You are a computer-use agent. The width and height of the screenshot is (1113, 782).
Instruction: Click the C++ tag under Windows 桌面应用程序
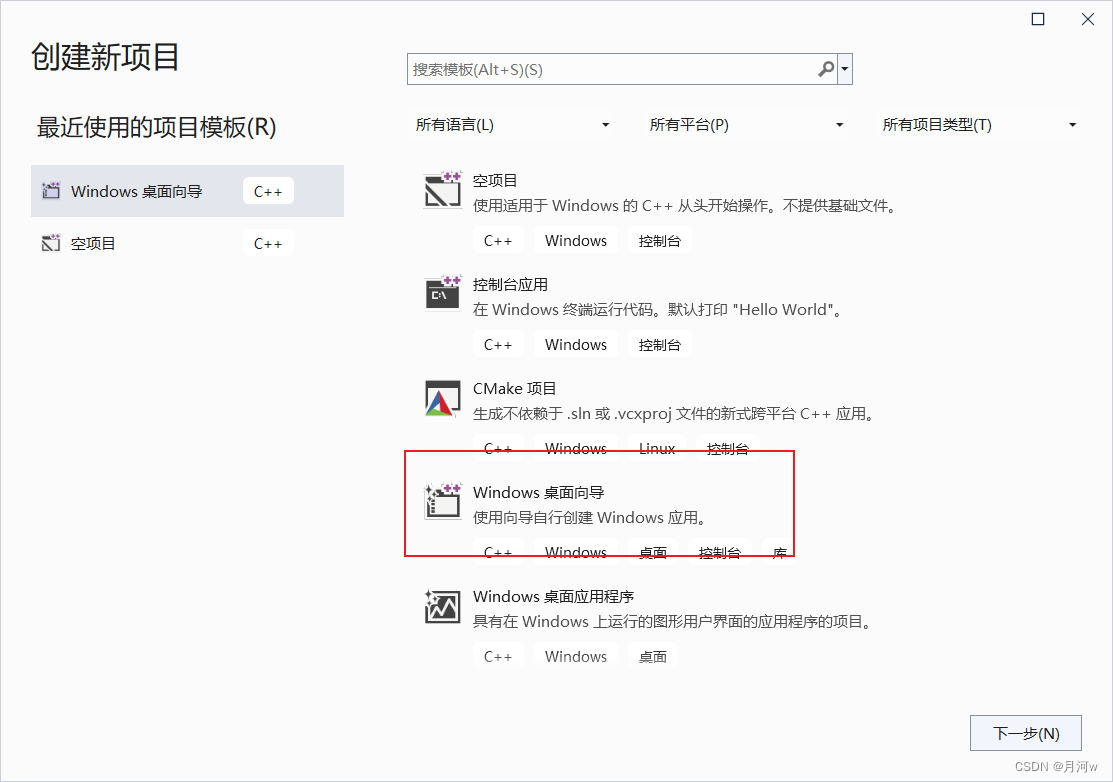coord(498,656)
